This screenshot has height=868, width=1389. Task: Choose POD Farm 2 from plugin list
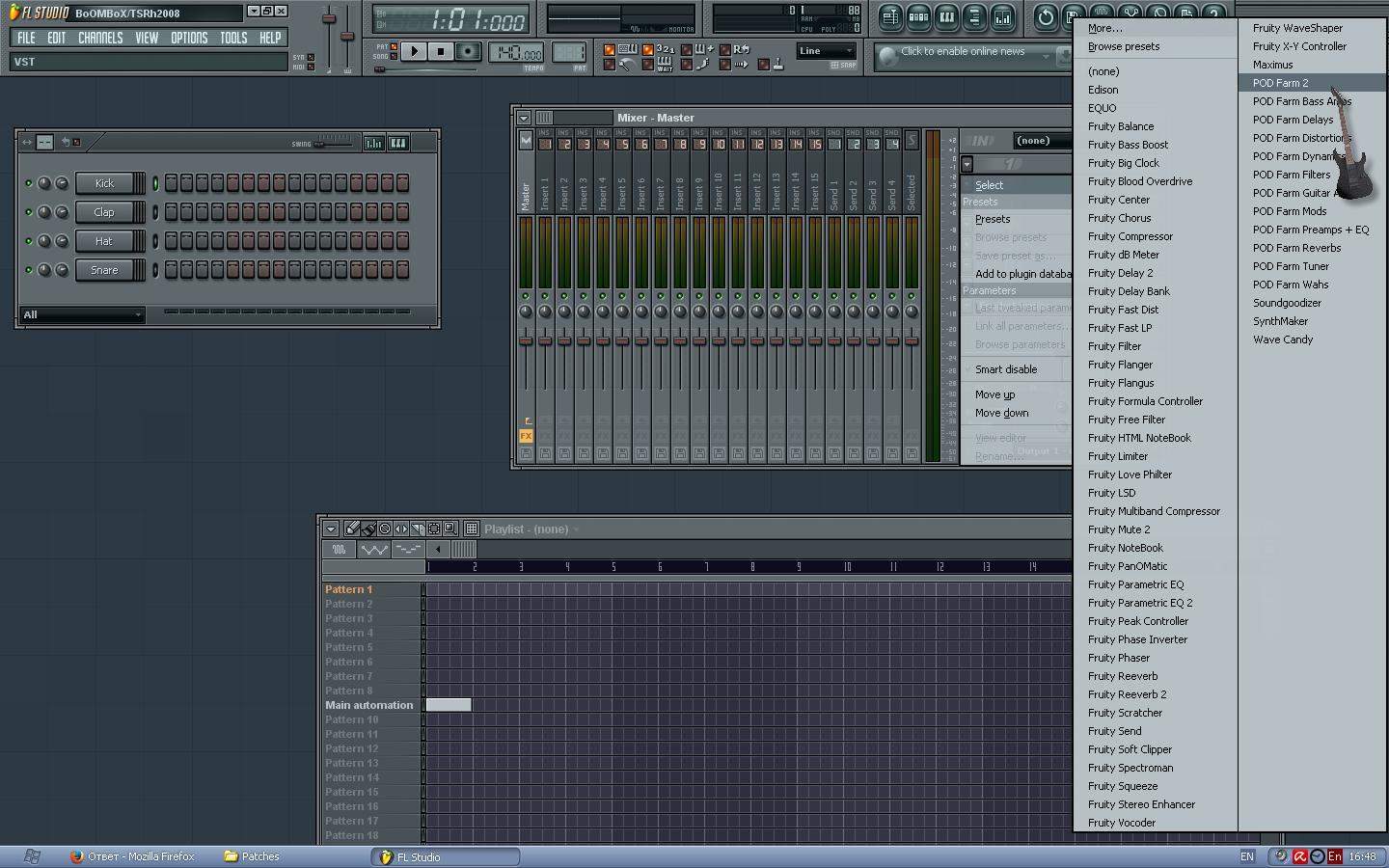(1280, 83)
